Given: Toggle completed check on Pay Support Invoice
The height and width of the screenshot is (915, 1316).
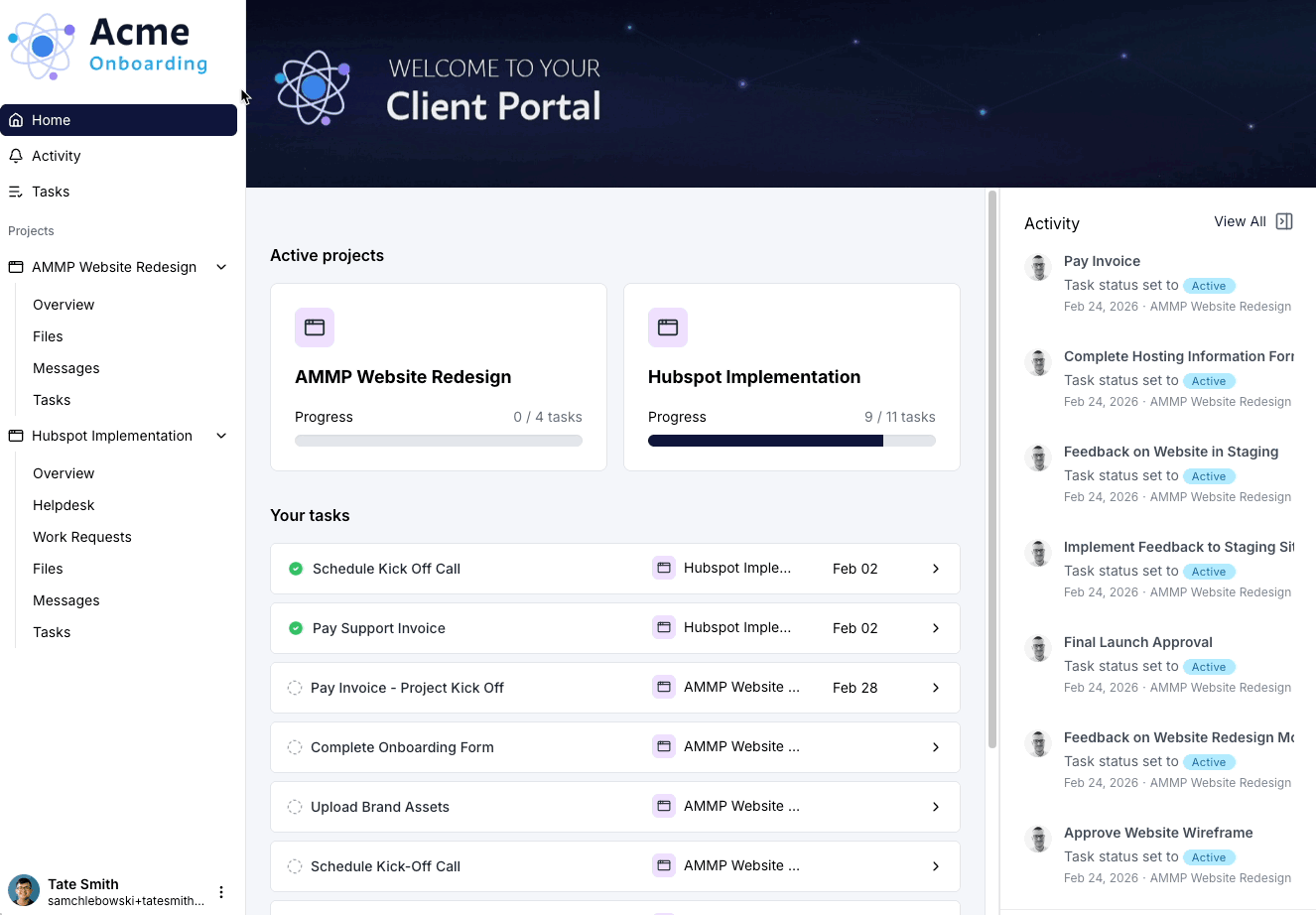Looking at the screenshot, I should [296, 628].
